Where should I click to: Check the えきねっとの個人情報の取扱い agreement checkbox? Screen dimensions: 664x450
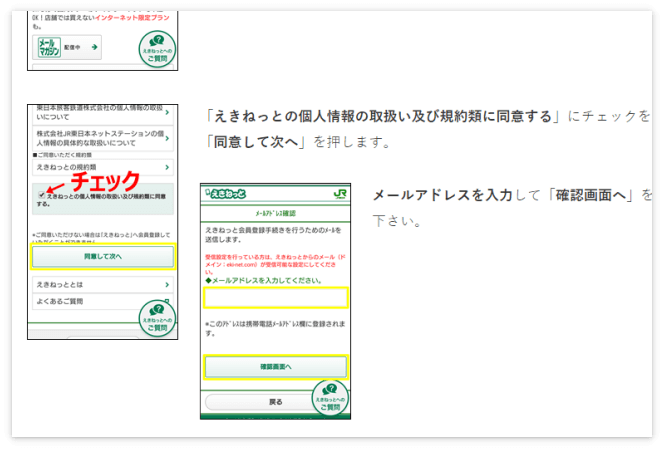[42, 195]
